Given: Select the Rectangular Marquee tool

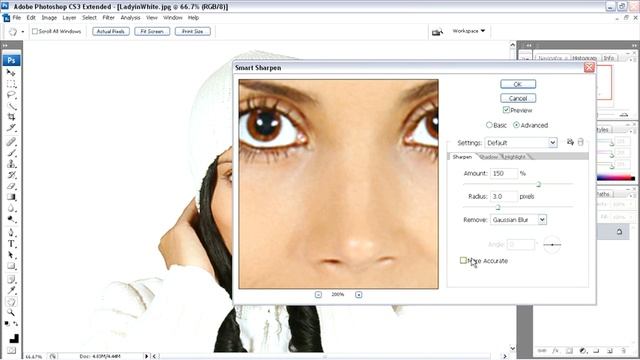Looking at the screenshot, I should click(x=11, y=84).
